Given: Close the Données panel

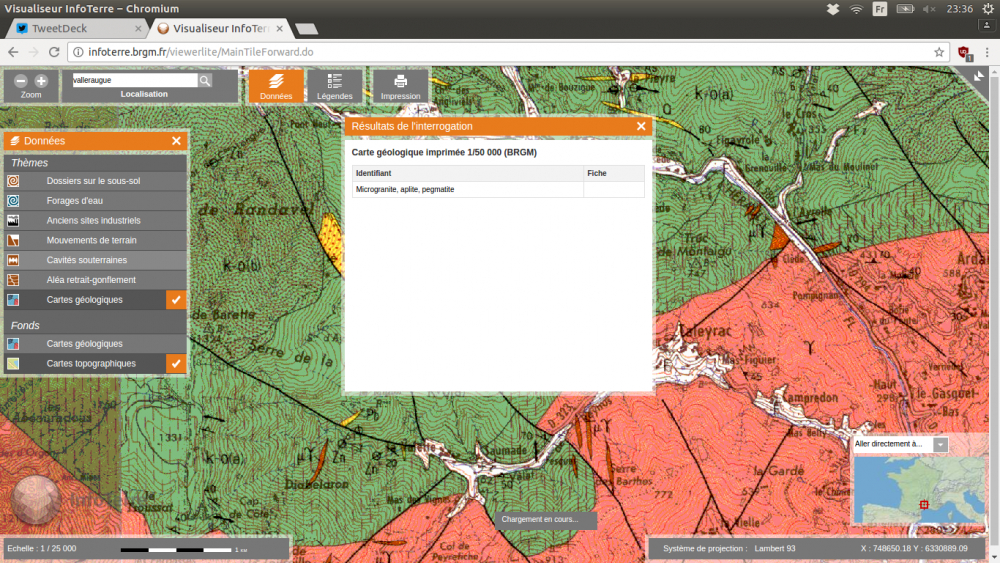Looking at the screenshot, I should coord(176,141).
